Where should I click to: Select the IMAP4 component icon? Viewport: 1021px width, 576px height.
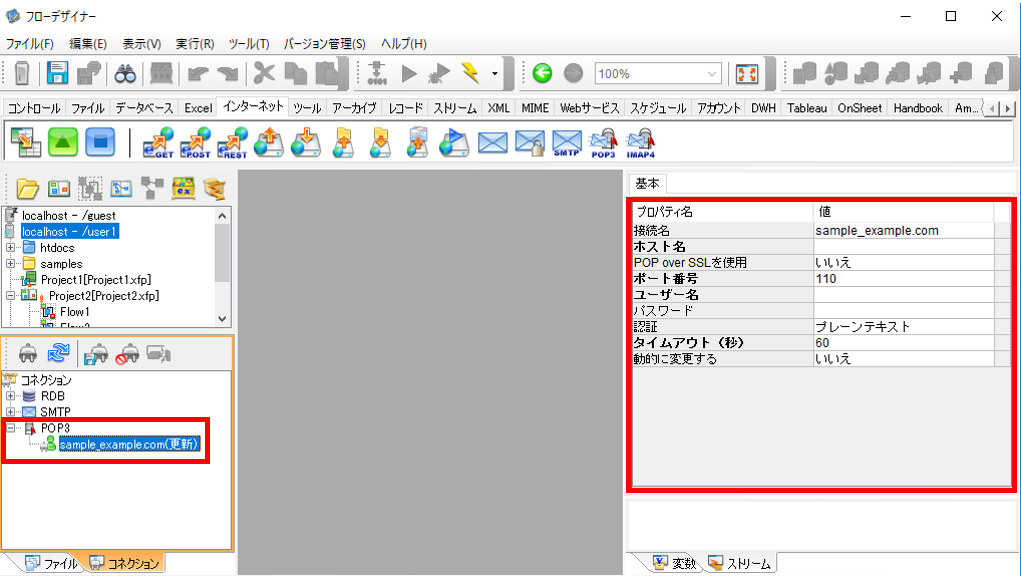pos(641,143)
